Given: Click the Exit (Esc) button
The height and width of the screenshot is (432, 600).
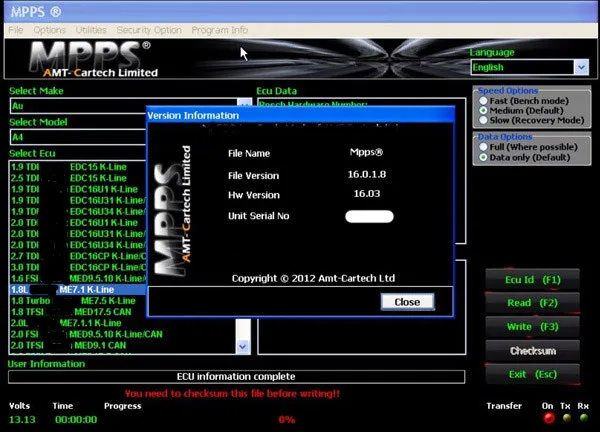Looking at the screenshot, I should pos(533,374).
